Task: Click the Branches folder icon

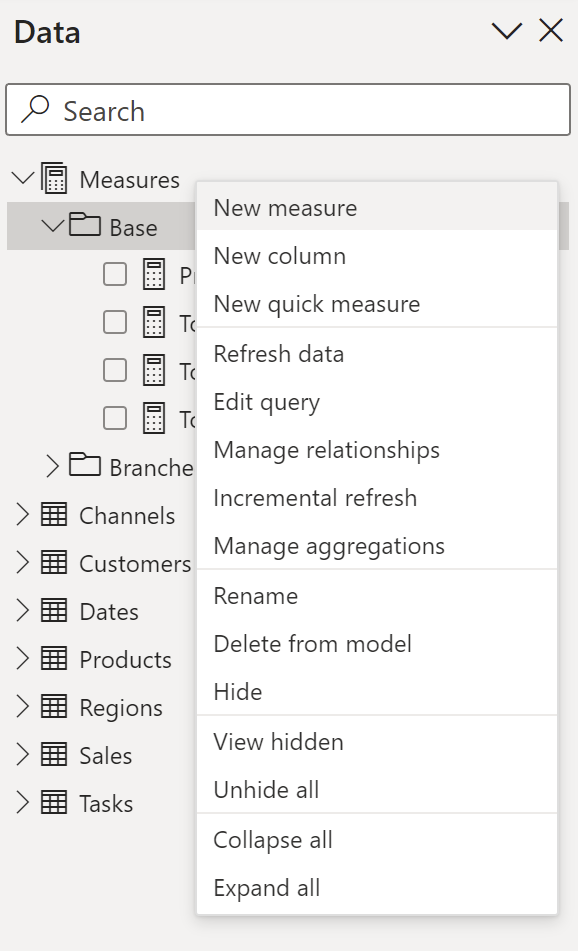Action: point(85,465)
